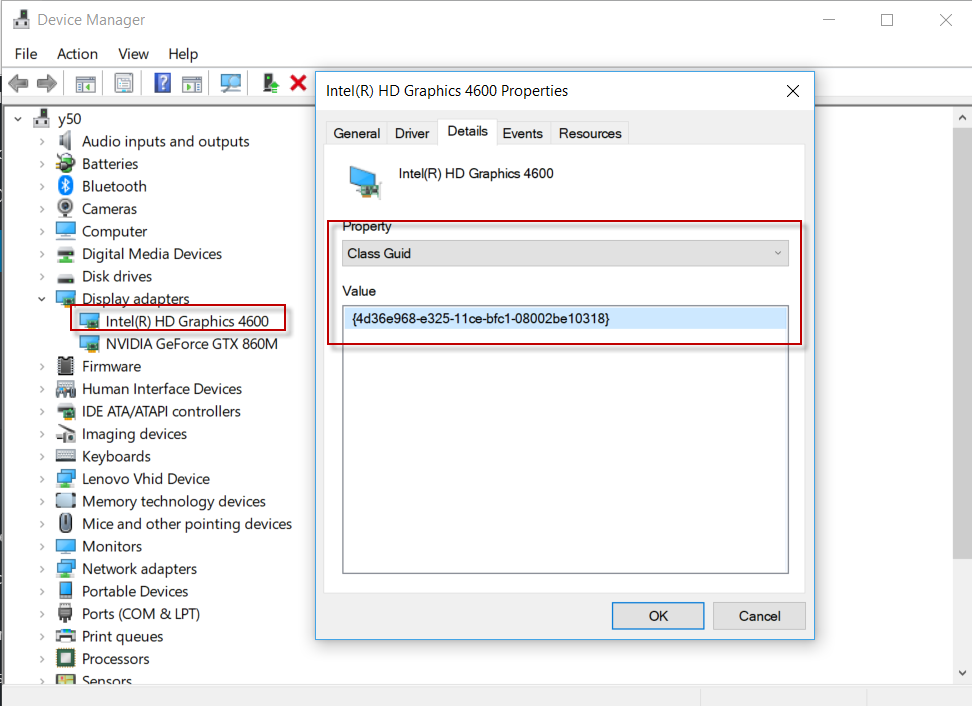Maximize the Device Manager window

pyautogui.click(x=887, y=20)
